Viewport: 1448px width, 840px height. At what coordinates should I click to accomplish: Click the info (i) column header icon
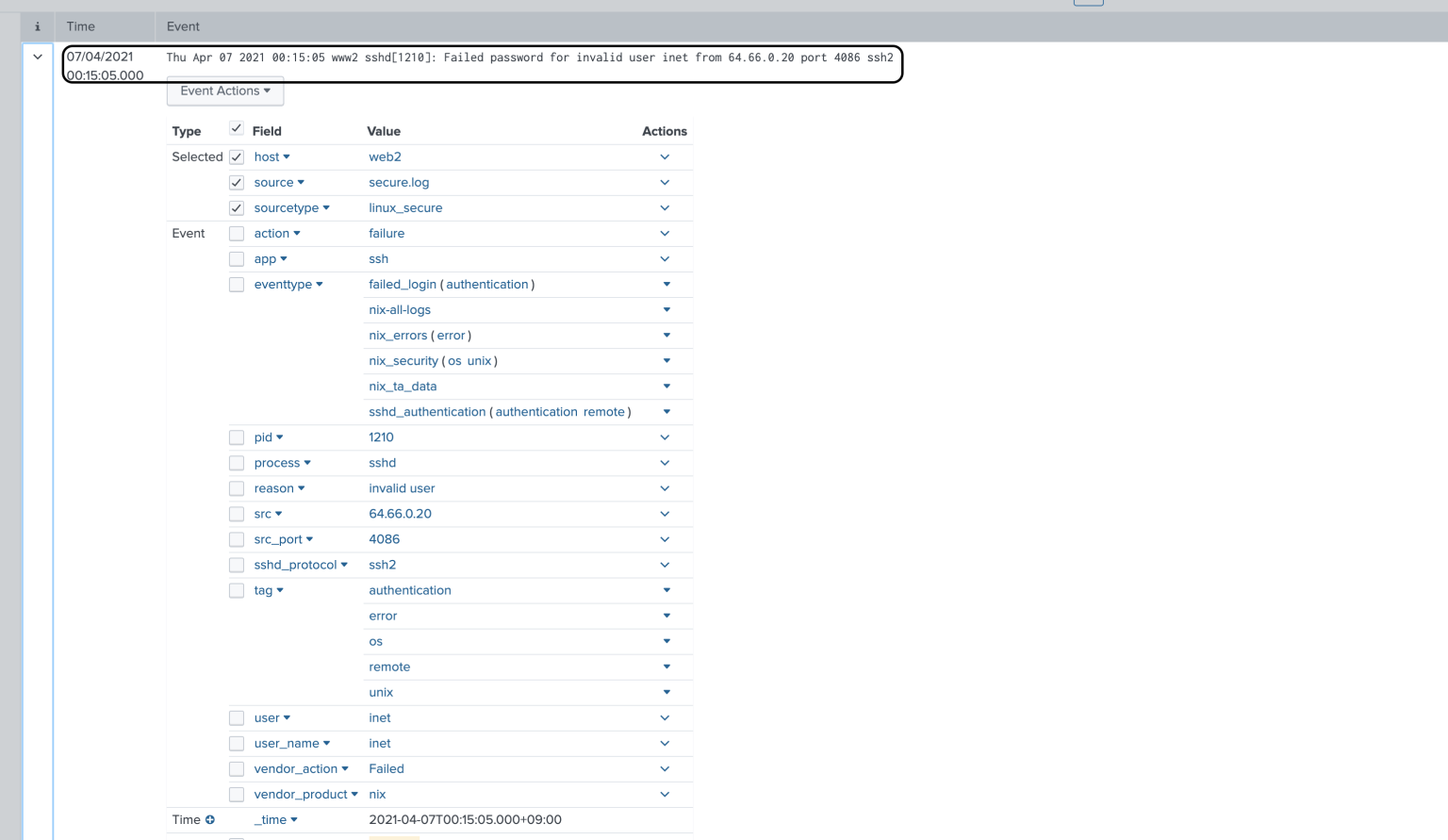tap(37, 26)
